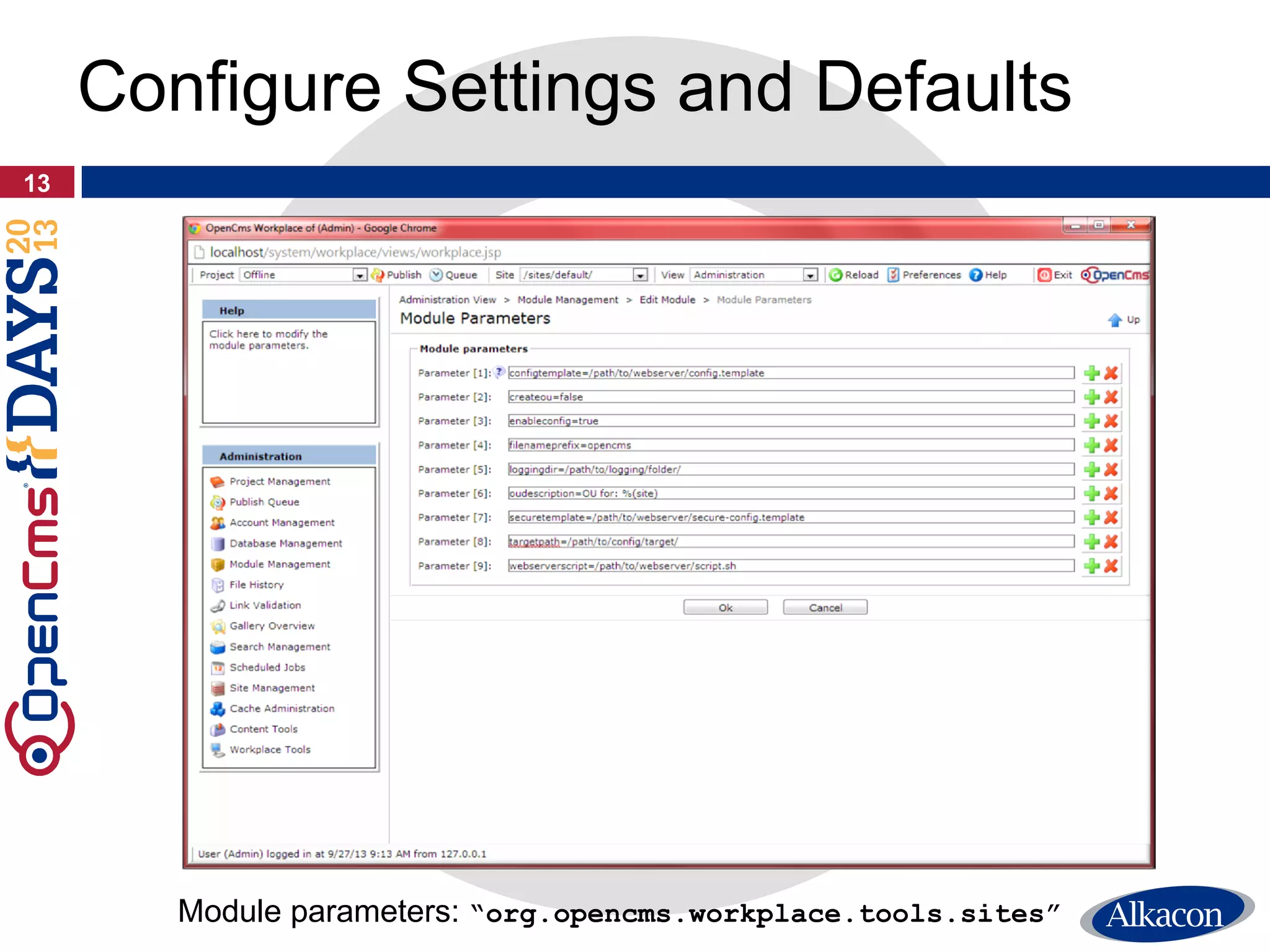
Task: Delete Parameter [8] using red X
Action: coord(1111,542)
